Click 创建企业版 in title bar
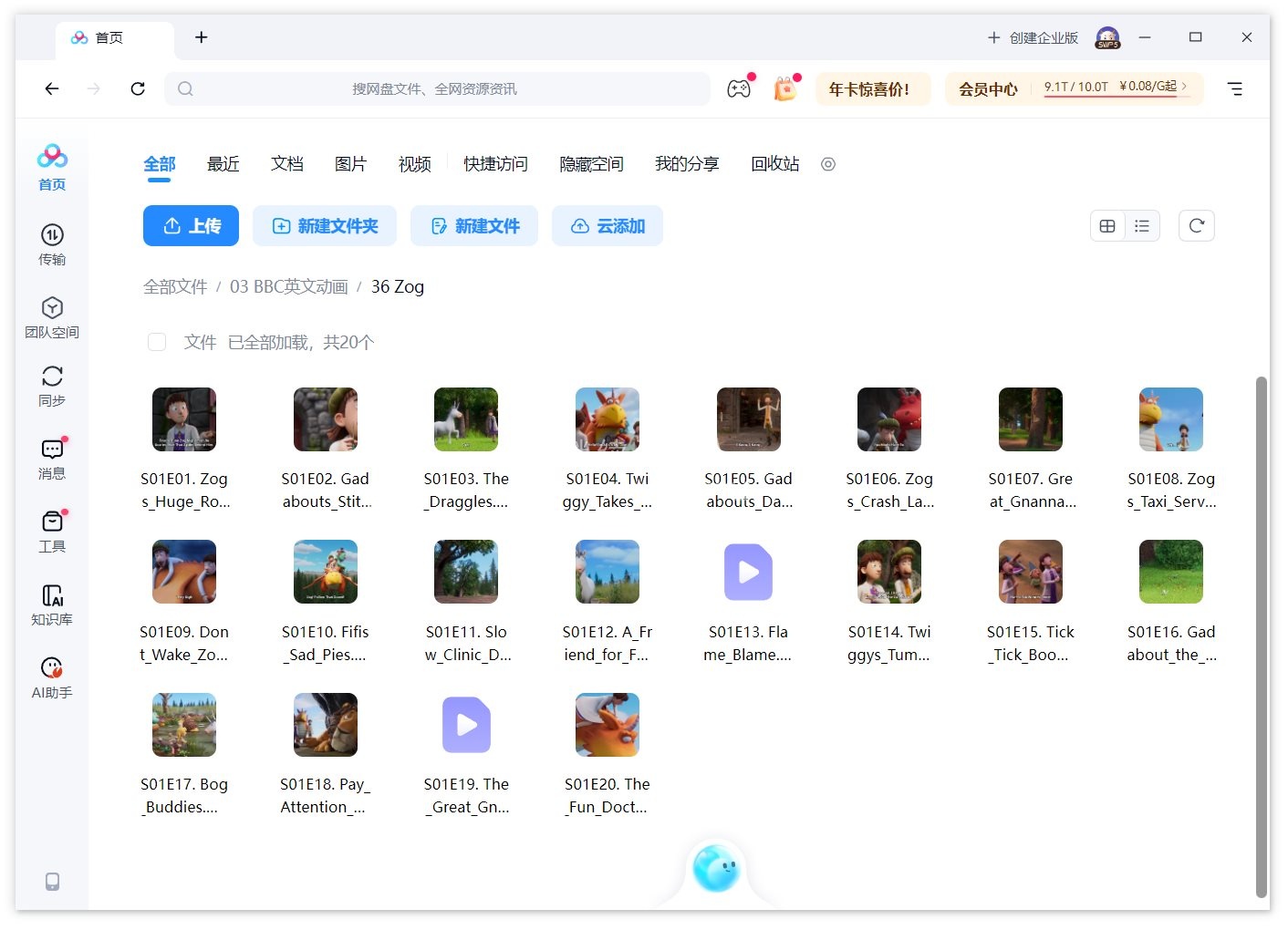1288x930 pixels. click(x=1033, y=37)
